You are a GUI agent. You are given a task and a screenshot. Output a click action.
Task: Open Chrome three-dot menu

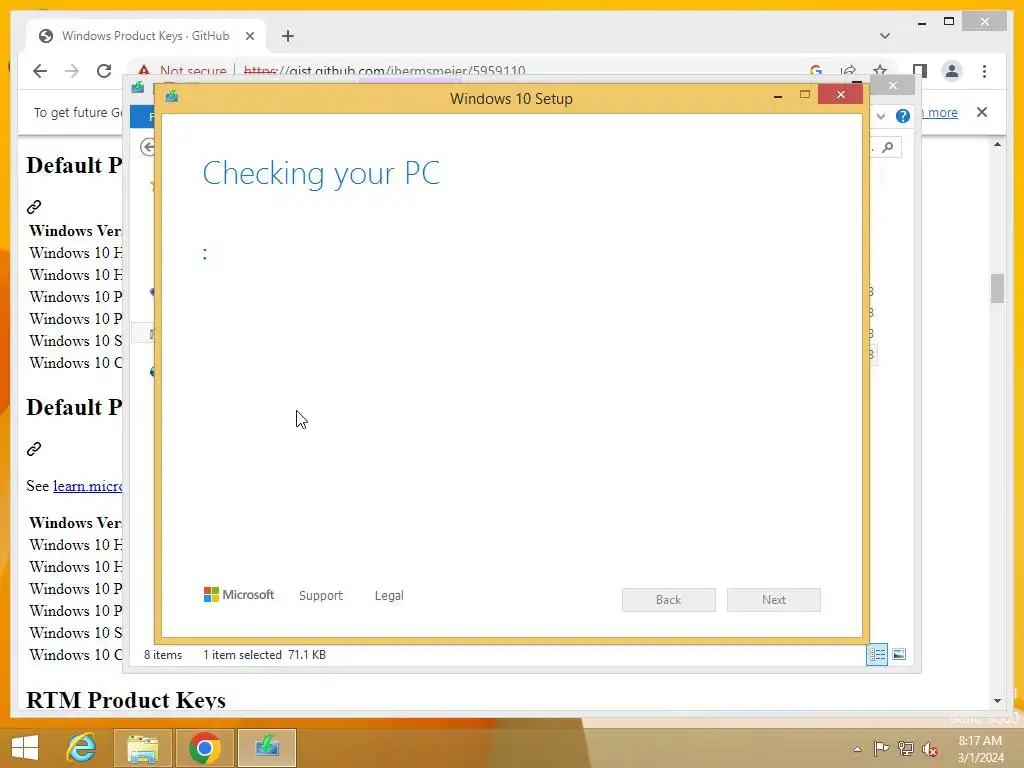(x=984, y=71)
